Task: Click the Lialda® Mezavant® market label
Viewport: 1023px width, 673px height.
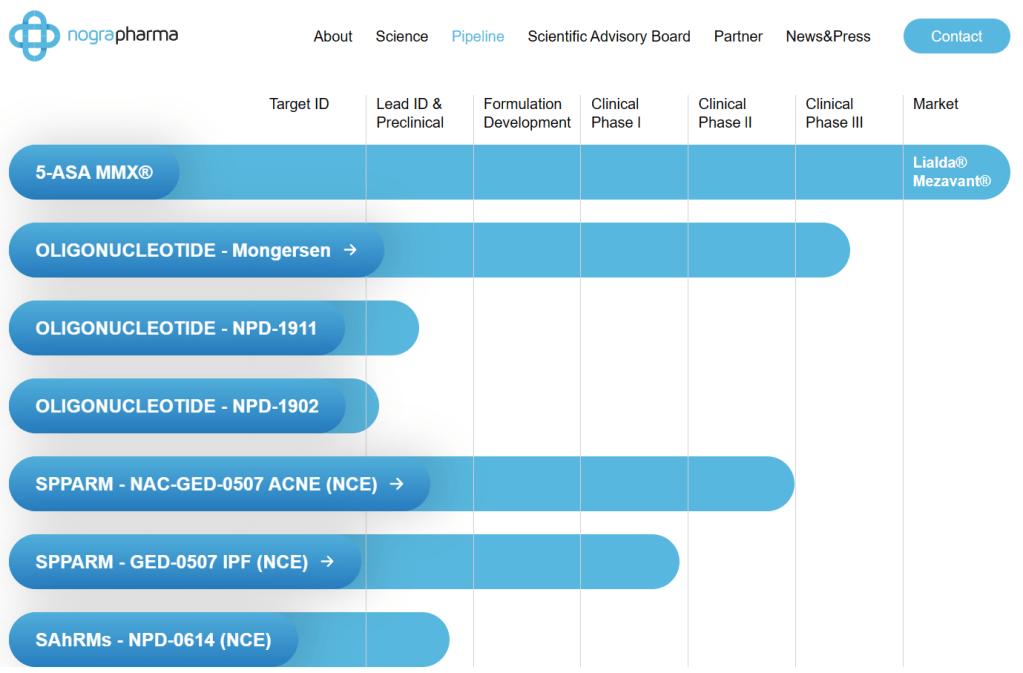Action: pos(951,172)
